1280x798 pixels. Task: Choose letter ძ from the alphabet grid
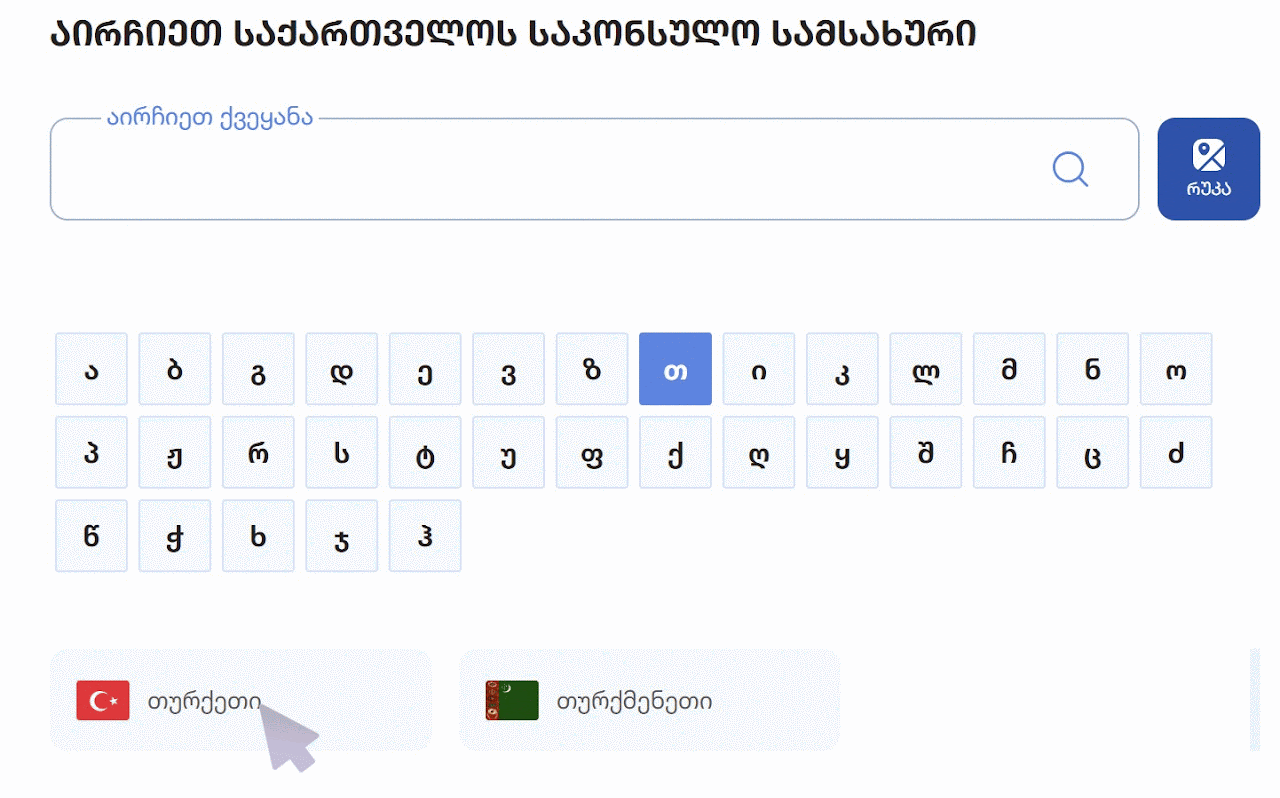point(1176,452)
